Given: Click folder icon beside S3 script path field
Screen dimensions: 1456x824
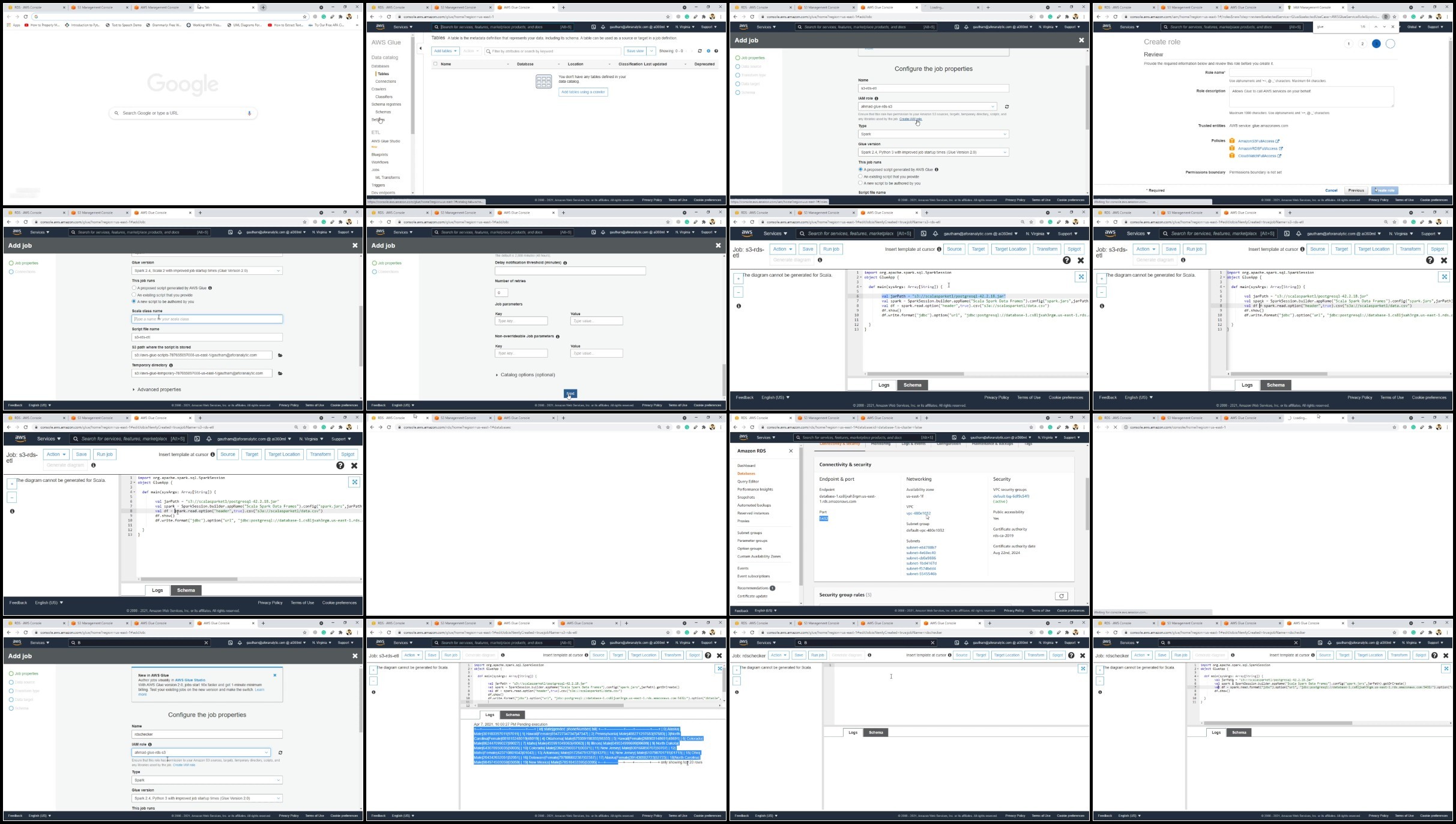Looking at the screenshot, I should point(280,355).
